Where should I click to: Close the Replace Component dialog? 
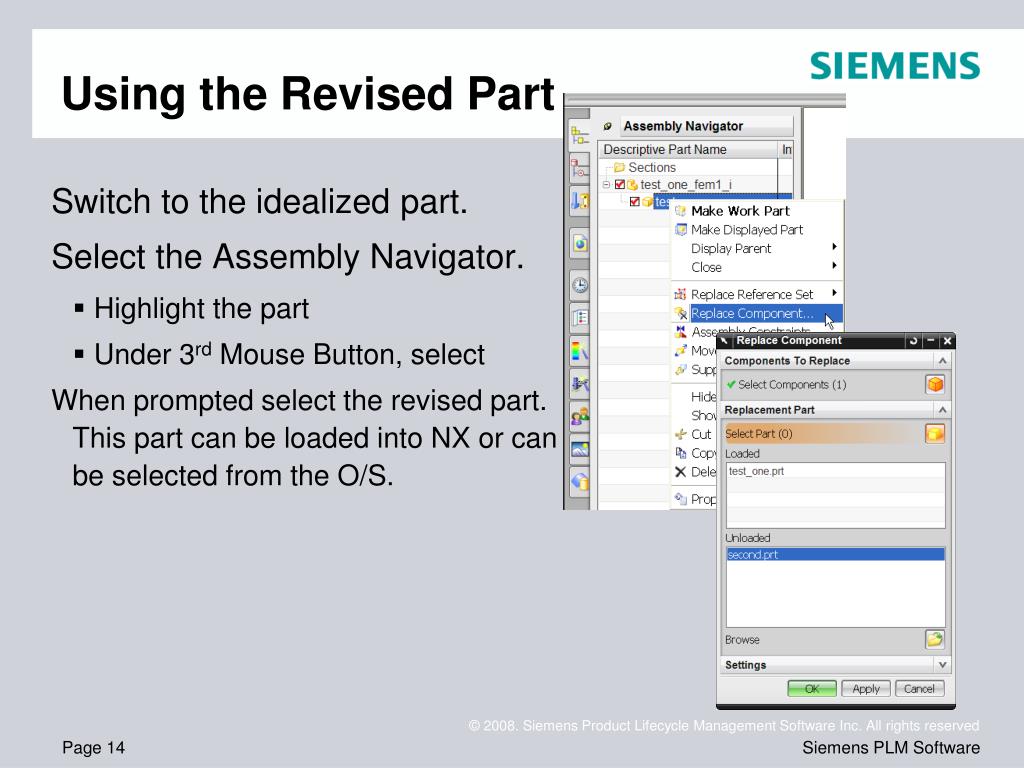click(947, 340)
